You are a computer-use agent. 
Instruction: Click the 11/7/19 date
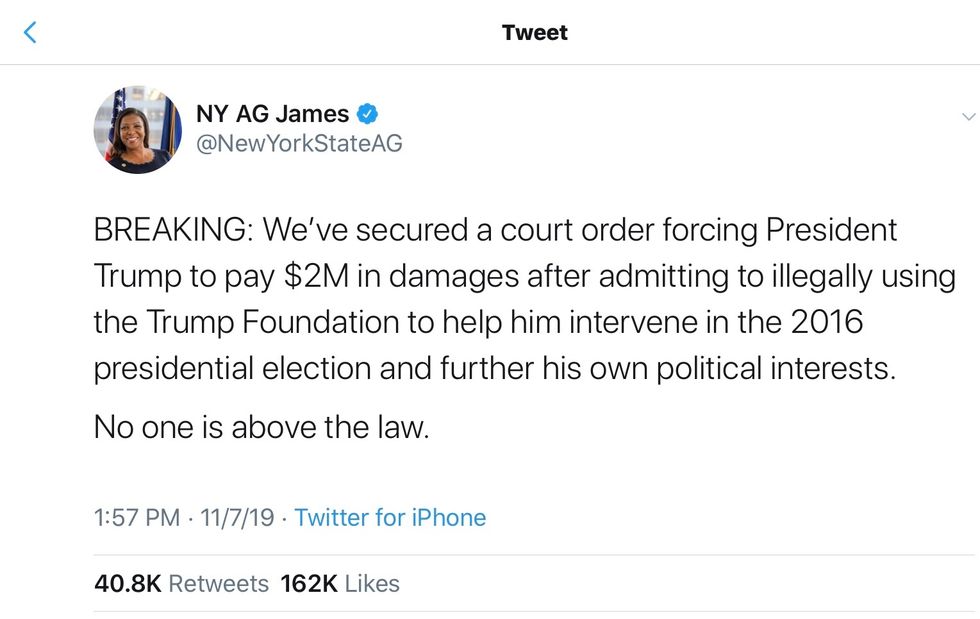coord(236,518)
